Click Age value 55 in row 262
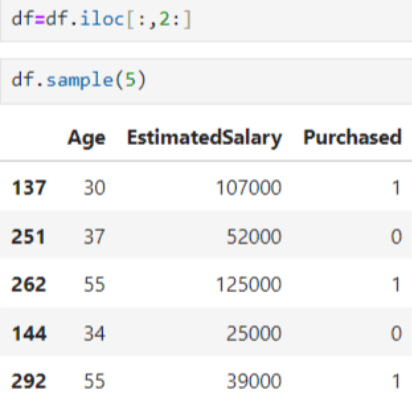The height and width of the screenshot is (403, 412). tap(95, 285)
